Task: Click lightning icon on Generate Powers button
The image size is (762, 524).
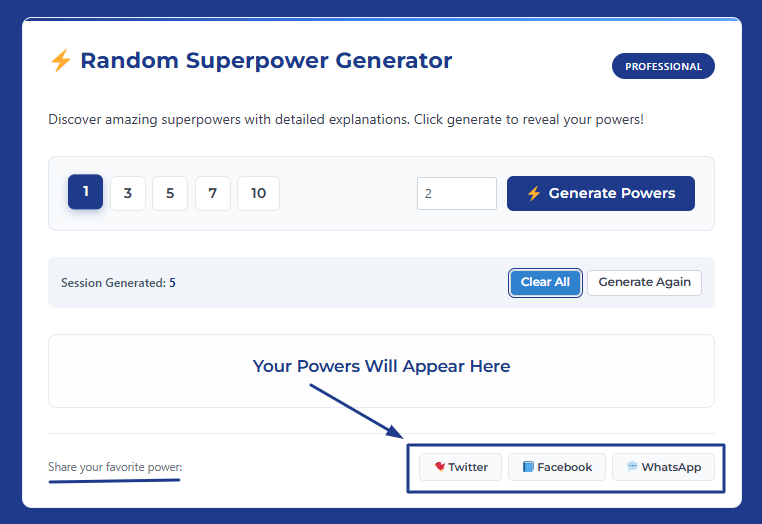Action: coord(534,193)
